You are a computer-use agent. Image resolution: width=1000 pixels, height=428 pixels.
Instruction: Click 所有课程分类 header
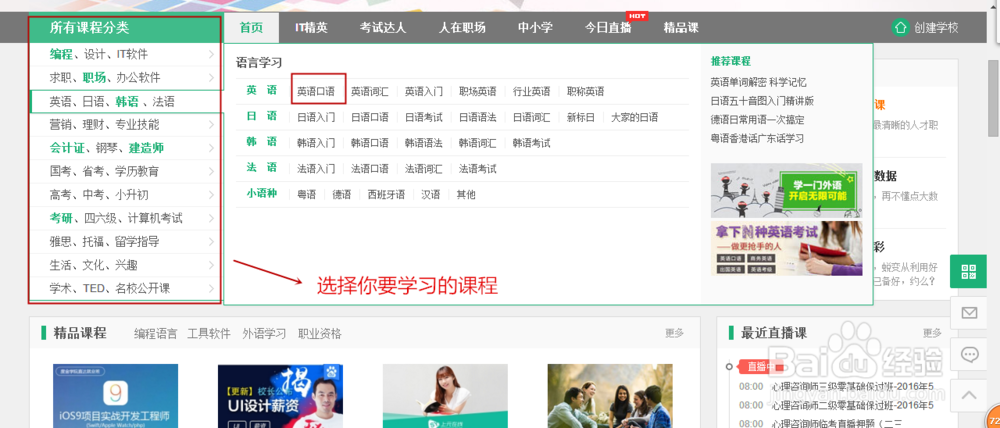point(89,27)
